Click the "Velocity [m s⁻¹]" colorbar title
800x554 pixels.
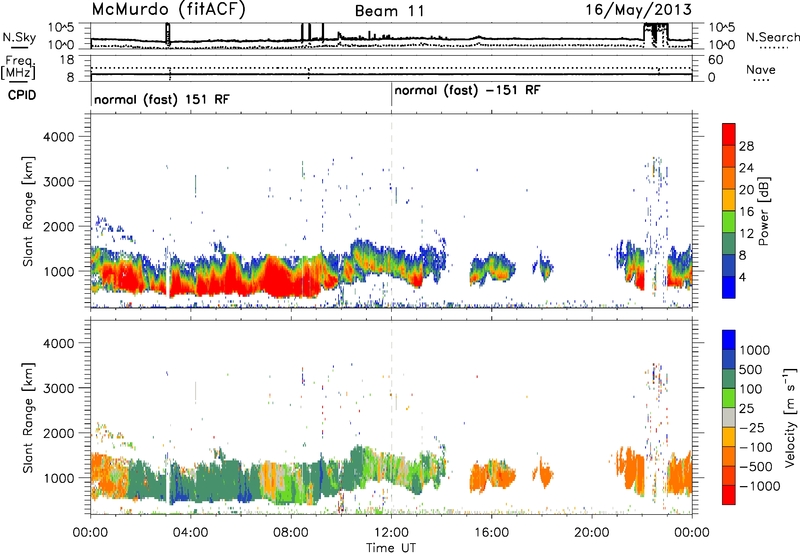point(790,417)
